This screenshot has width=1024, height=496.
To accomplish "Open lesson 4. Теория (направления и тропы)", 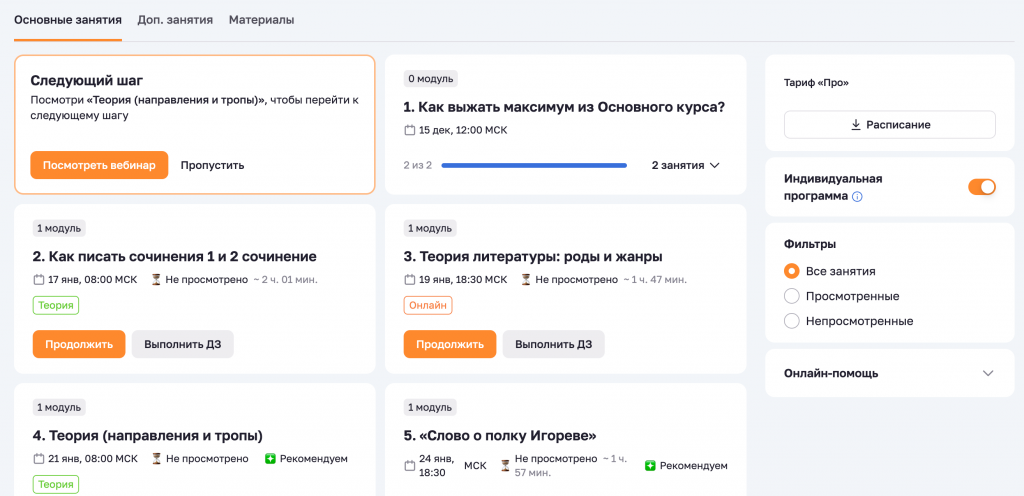I will click(x=148, y=435).
